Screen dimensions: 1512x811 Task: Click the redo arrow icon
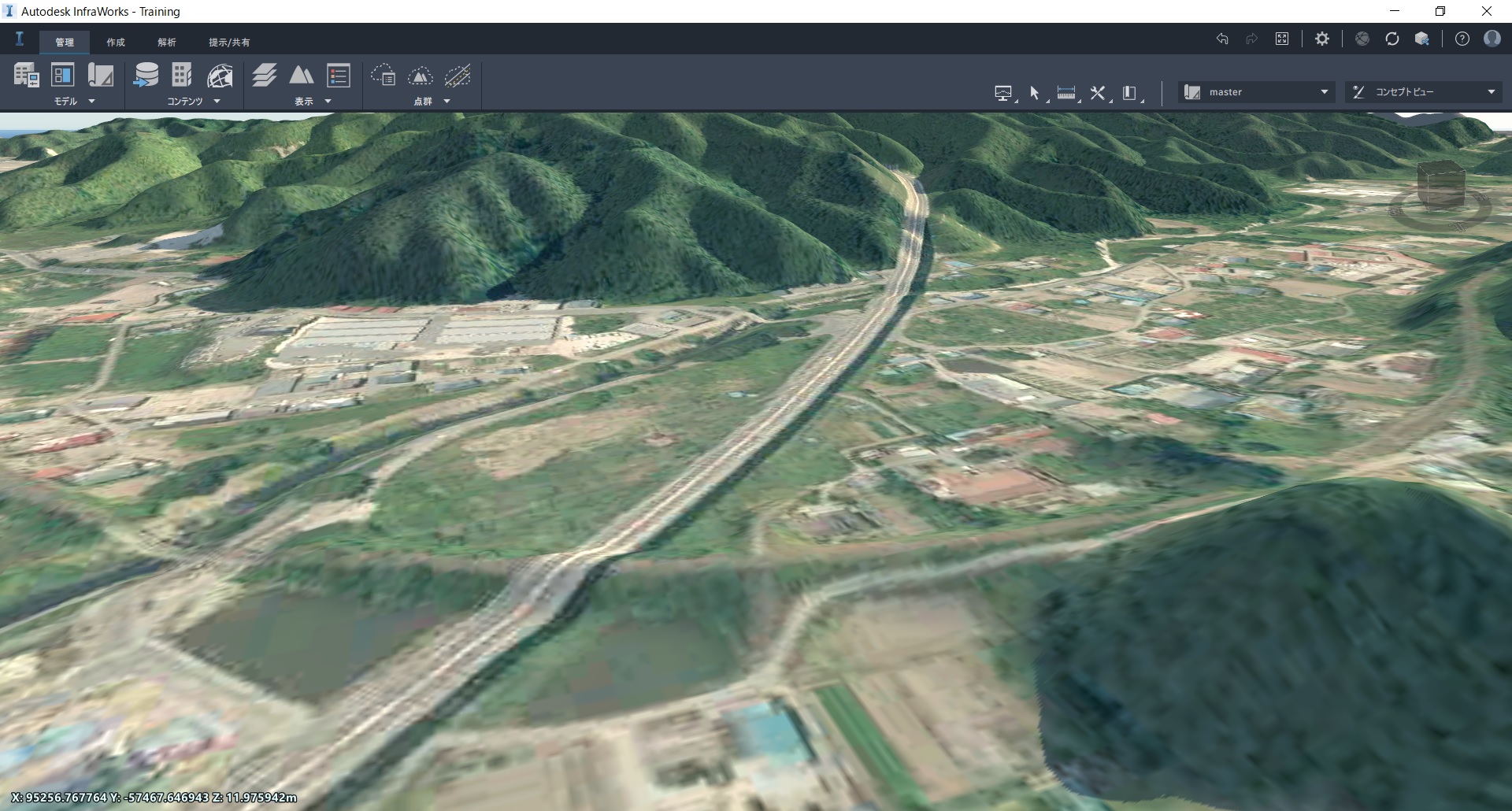click(x=1252, y=39)
